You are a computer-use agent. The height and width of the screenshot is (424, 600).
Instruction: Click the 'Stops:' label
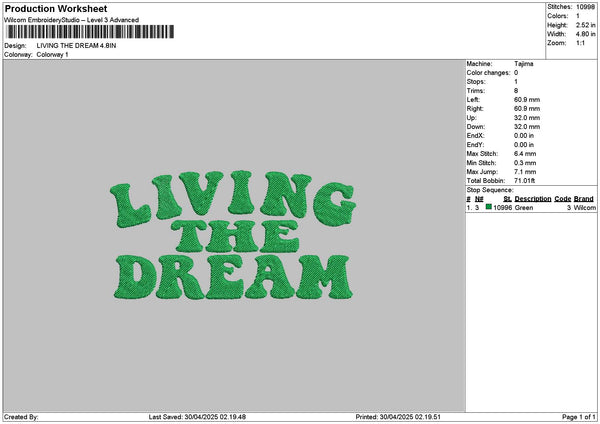476,82
